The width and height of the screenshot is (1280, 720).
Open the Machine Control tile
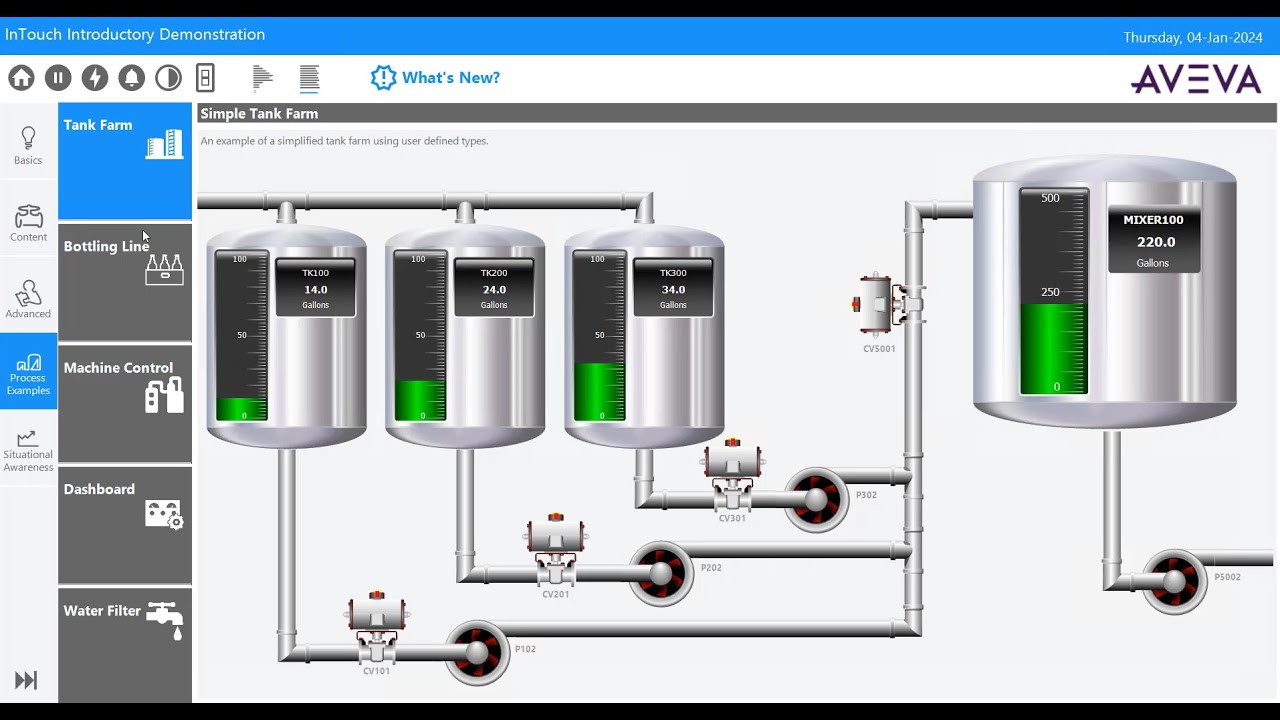coord(125,404)
